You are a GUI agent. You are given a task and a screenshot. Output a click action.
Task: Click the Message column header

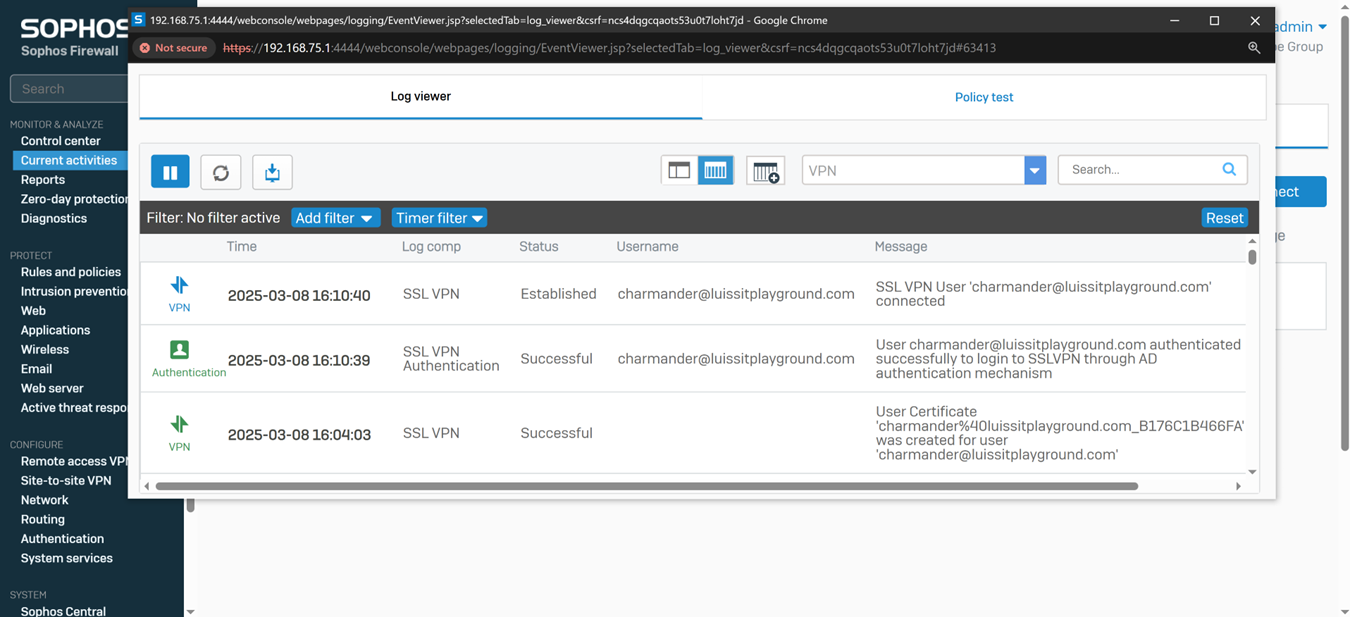pos(901,246)
